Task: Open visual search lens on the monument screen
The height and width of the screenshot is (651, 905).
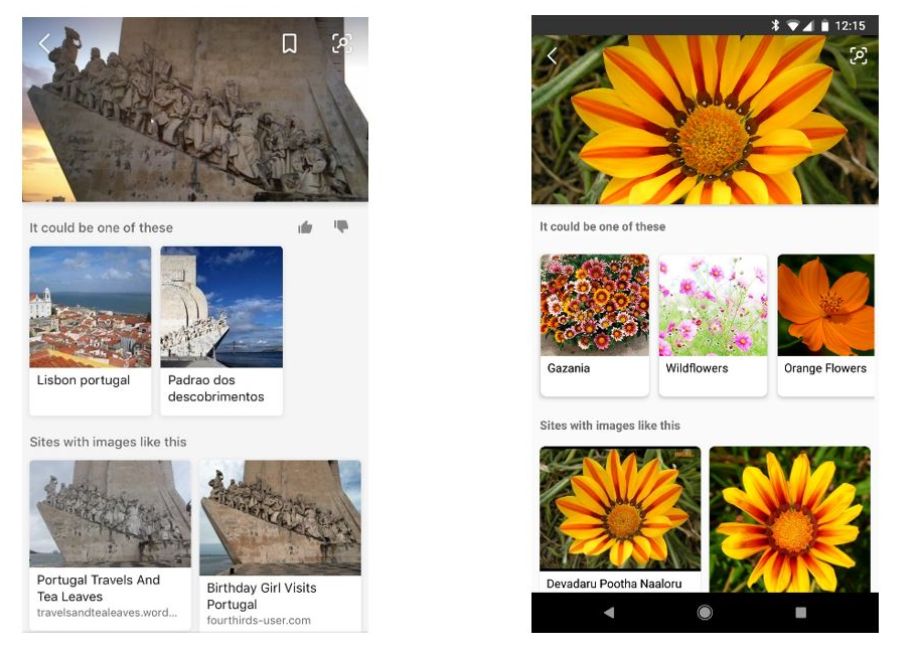Action: pyautogui.click(x=342, y=44)
